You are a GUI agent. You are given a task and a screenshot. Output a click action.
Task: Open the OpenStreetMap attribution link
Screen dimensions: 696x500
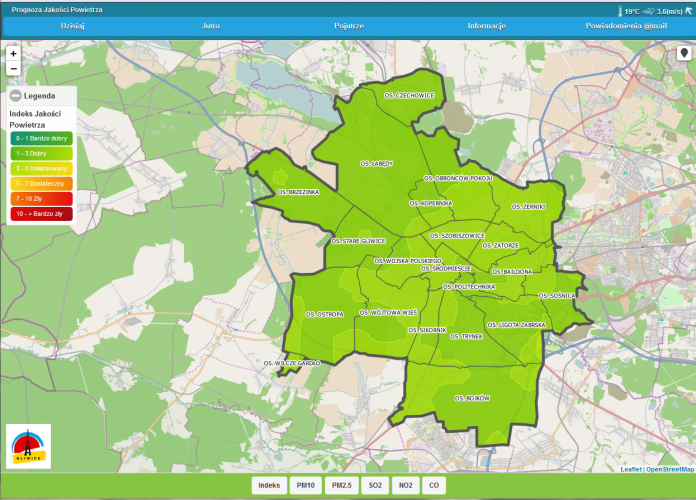pyautogui.click(x=671, y=469)
